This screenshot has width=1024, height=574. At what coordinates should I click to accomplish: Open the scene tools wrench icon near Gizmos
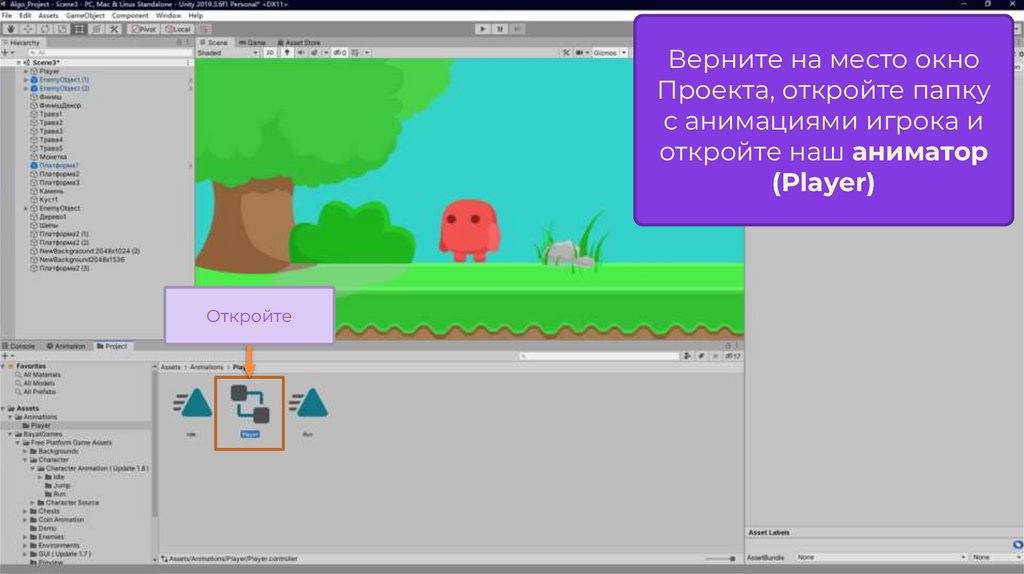(566, 52)
